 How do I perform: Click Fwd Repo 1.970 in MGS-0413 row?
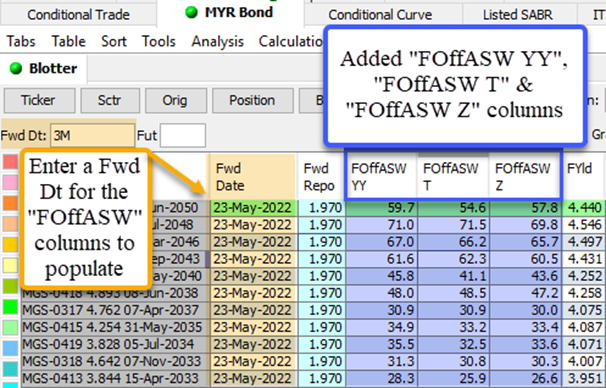(x=321, y=378)
